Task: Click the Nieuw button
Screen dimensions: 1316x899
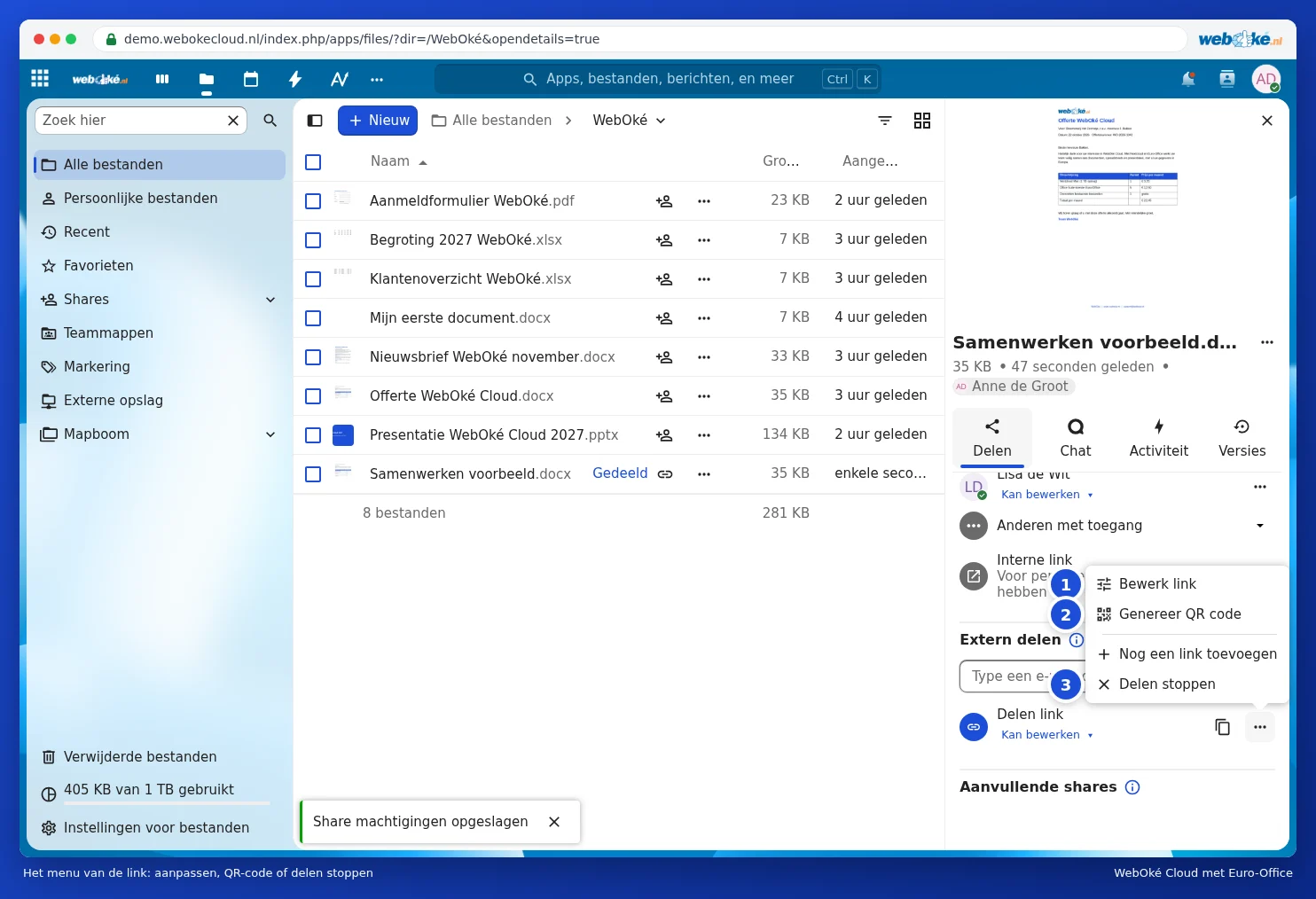Action: 378,121
